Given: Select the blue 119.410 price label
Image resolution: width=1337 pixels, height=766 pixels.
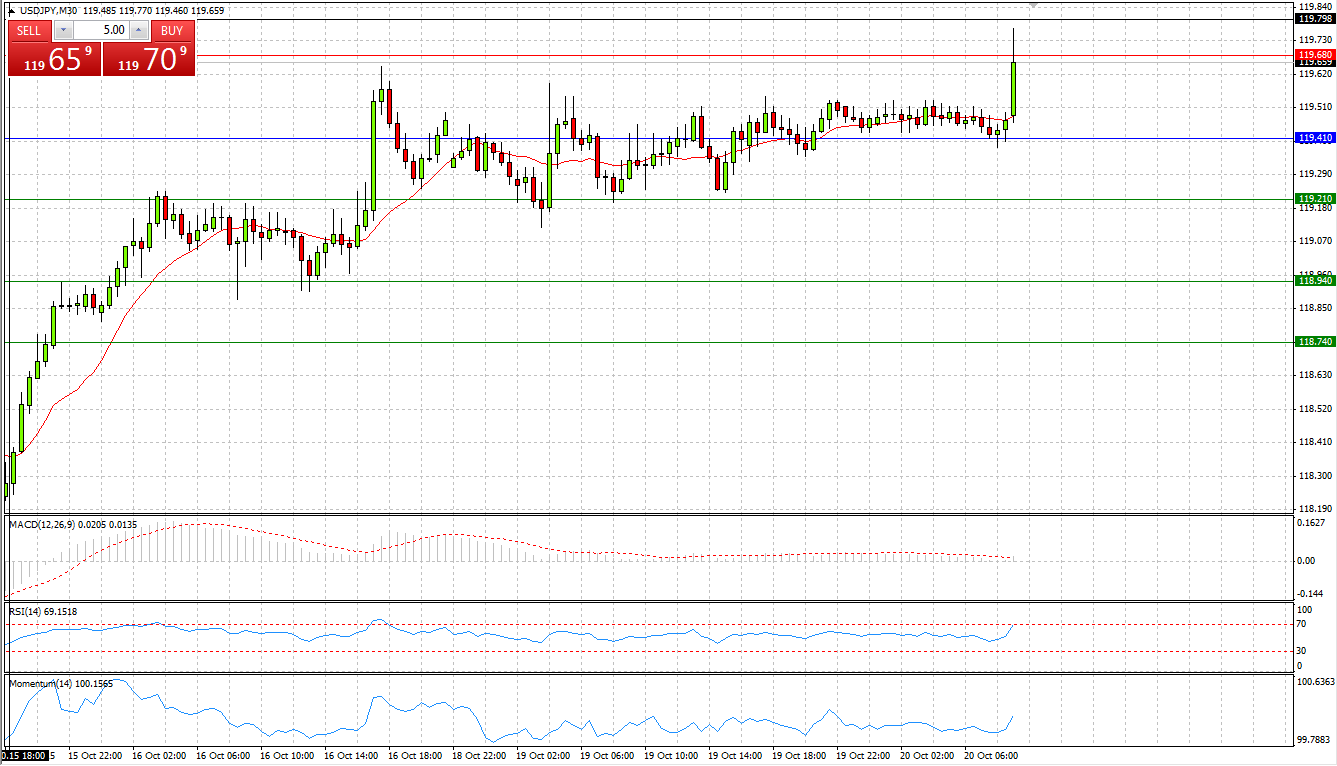Looking at the screenshot, I should click(1314, 138).
